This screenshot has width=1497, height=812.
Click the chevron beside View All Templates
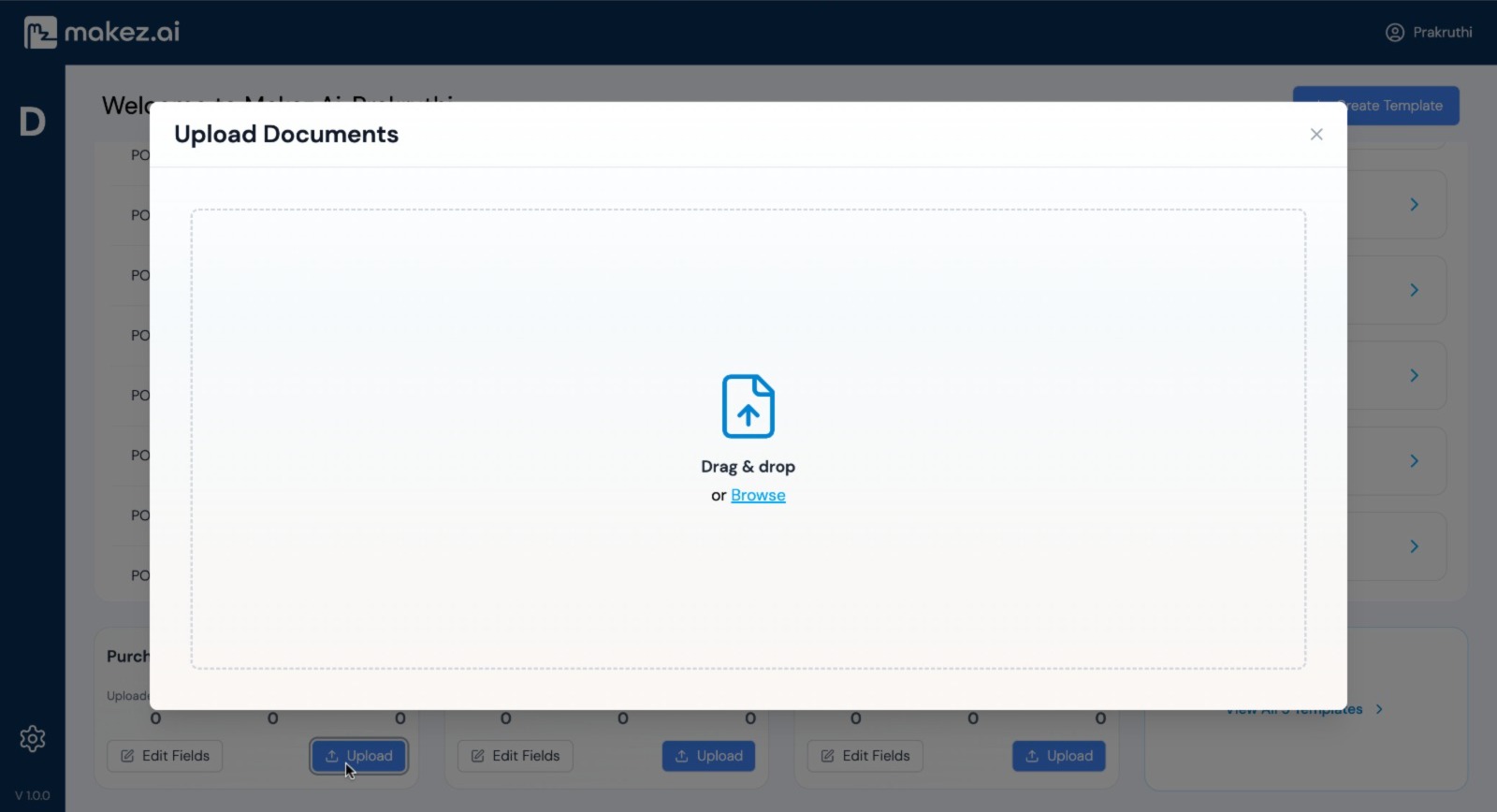click(1379, 710)
